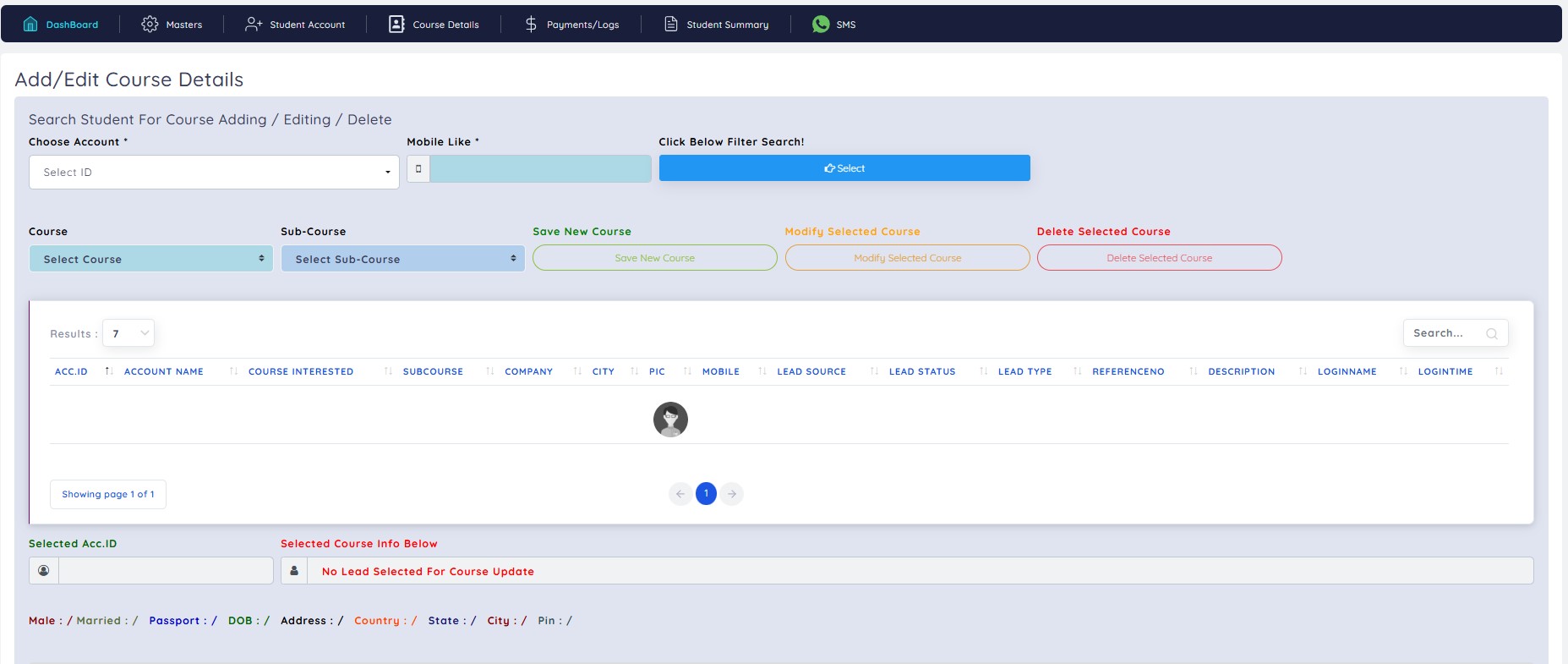This screenshot has height=664, width=1568.
Task: Click the LOGINNAME column header
Action: coord(1347,371)
